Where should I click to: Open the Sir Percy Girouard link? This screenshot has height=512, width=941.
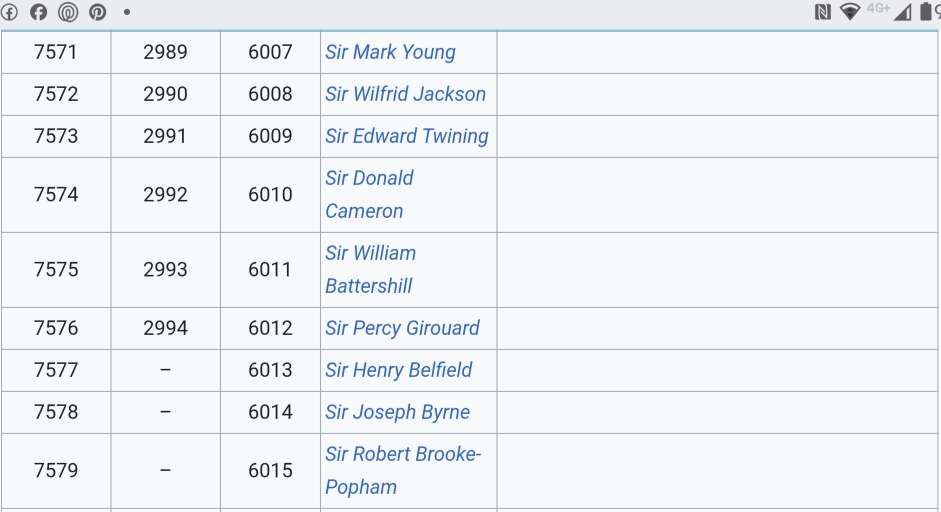pos(402,328)
